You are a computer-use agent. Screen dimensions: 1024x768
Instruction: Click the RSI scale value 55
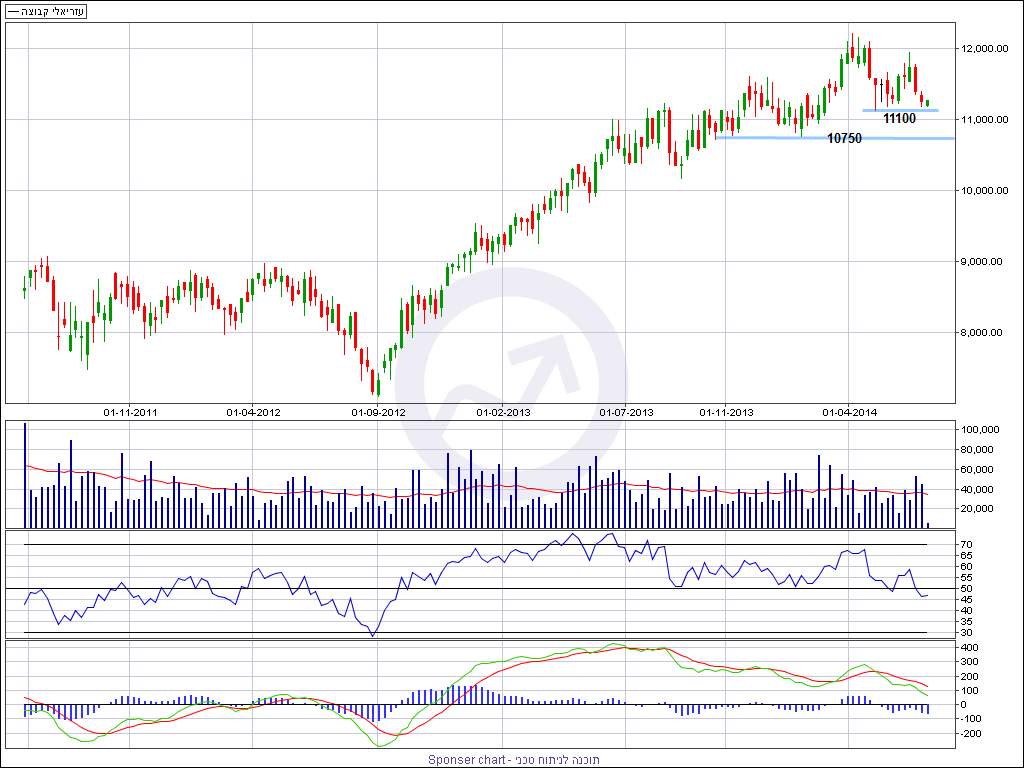click(966, 578)
